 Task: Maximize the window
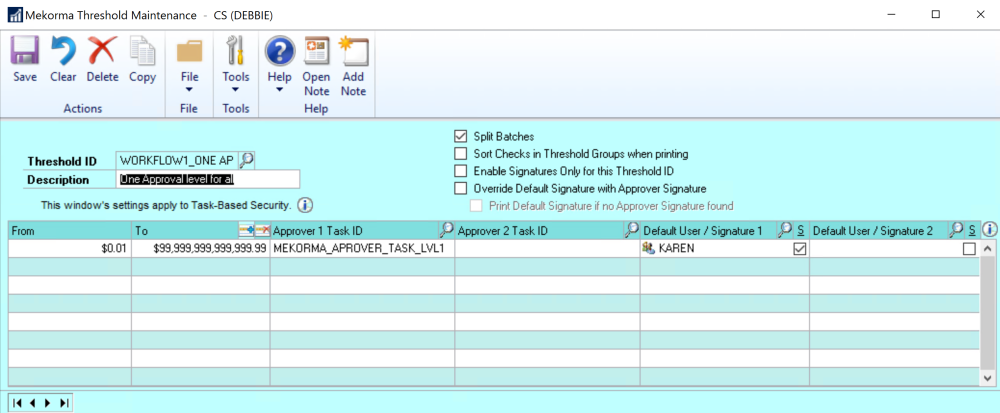pos(936,14)
